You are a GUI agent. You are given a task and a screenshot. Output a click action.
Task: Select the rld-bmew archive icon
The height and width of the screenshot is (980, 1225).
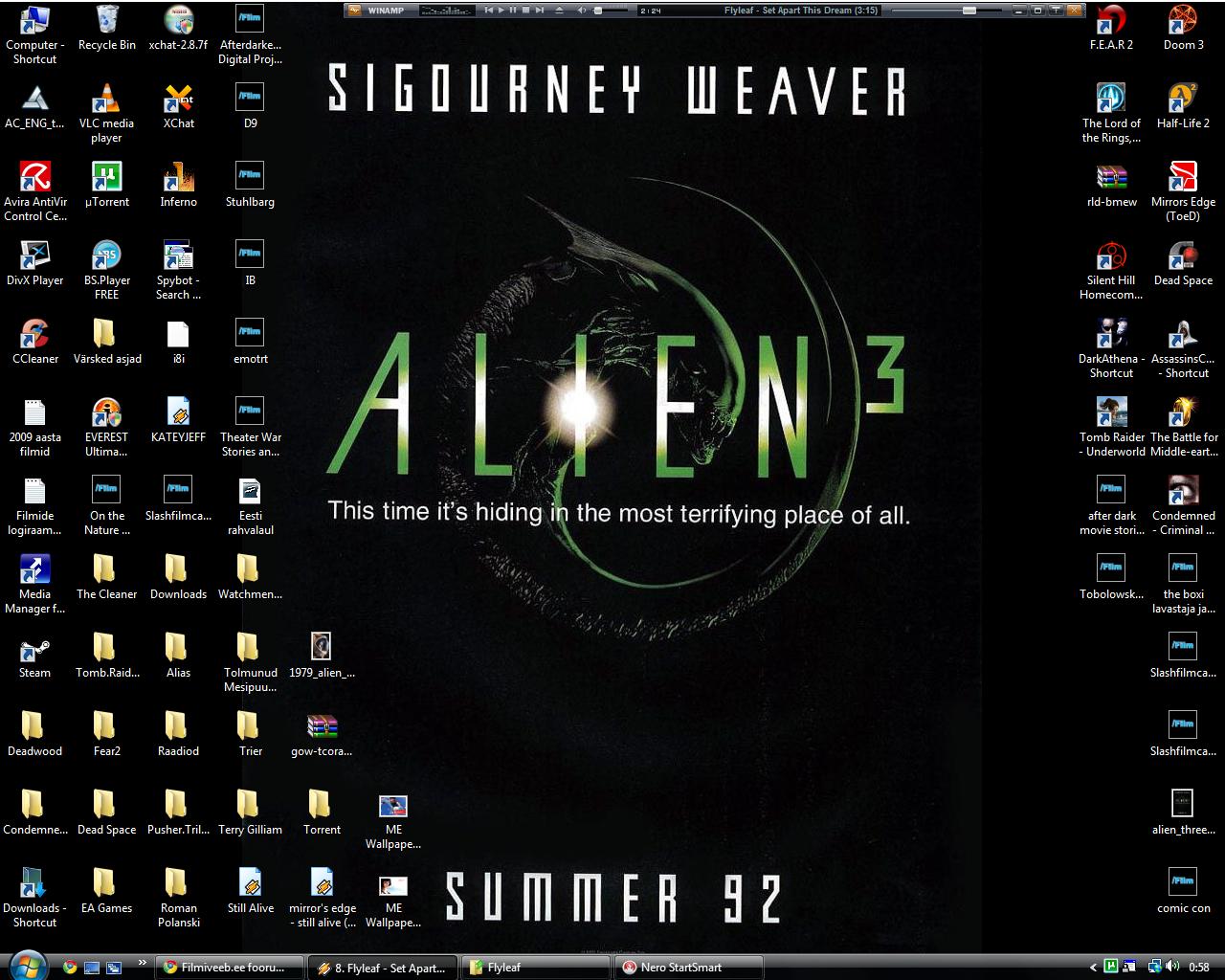[x=1111, y=185]
